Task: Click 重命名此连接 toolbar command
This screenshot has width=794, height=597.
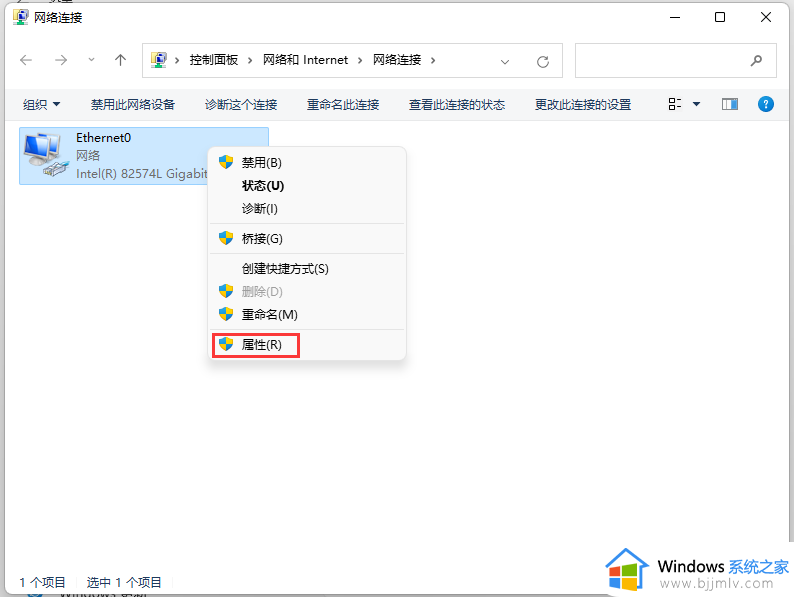Action: [x=343, y=105]
